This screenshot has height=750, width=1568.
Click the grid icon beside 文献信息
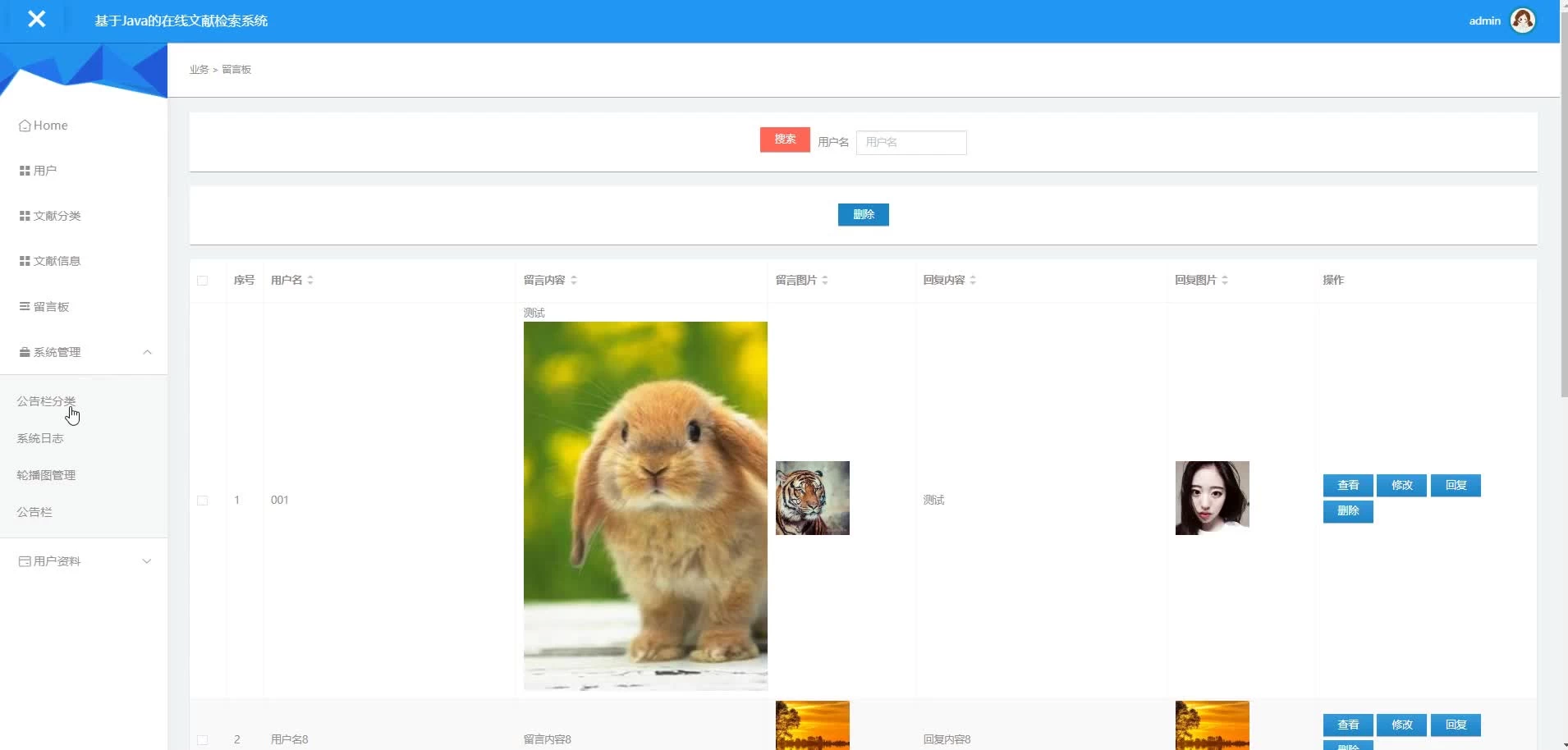click(25, 261)
